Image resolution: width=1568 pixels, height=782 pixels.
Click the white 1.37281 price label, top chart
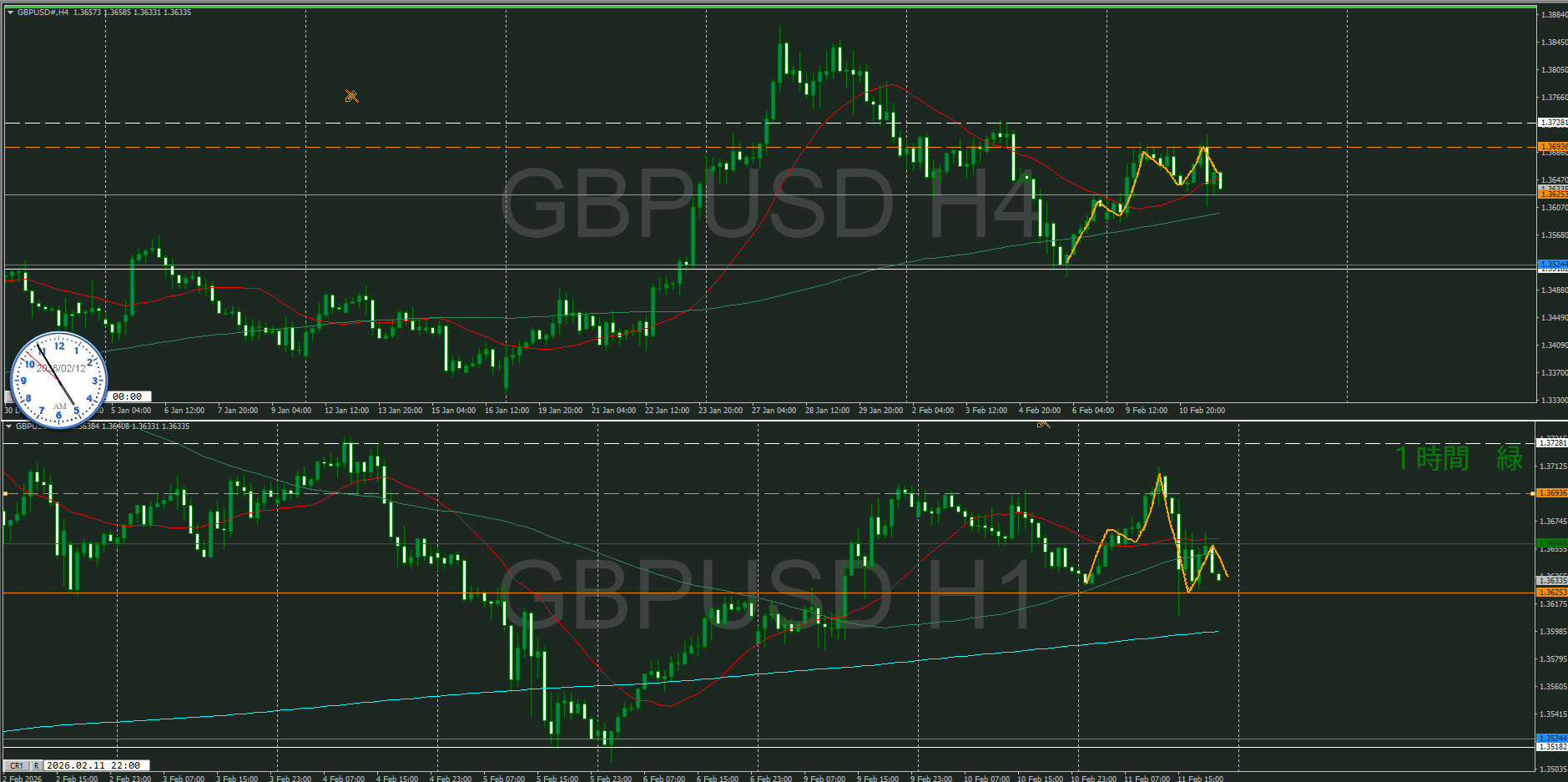point(1552,123)
